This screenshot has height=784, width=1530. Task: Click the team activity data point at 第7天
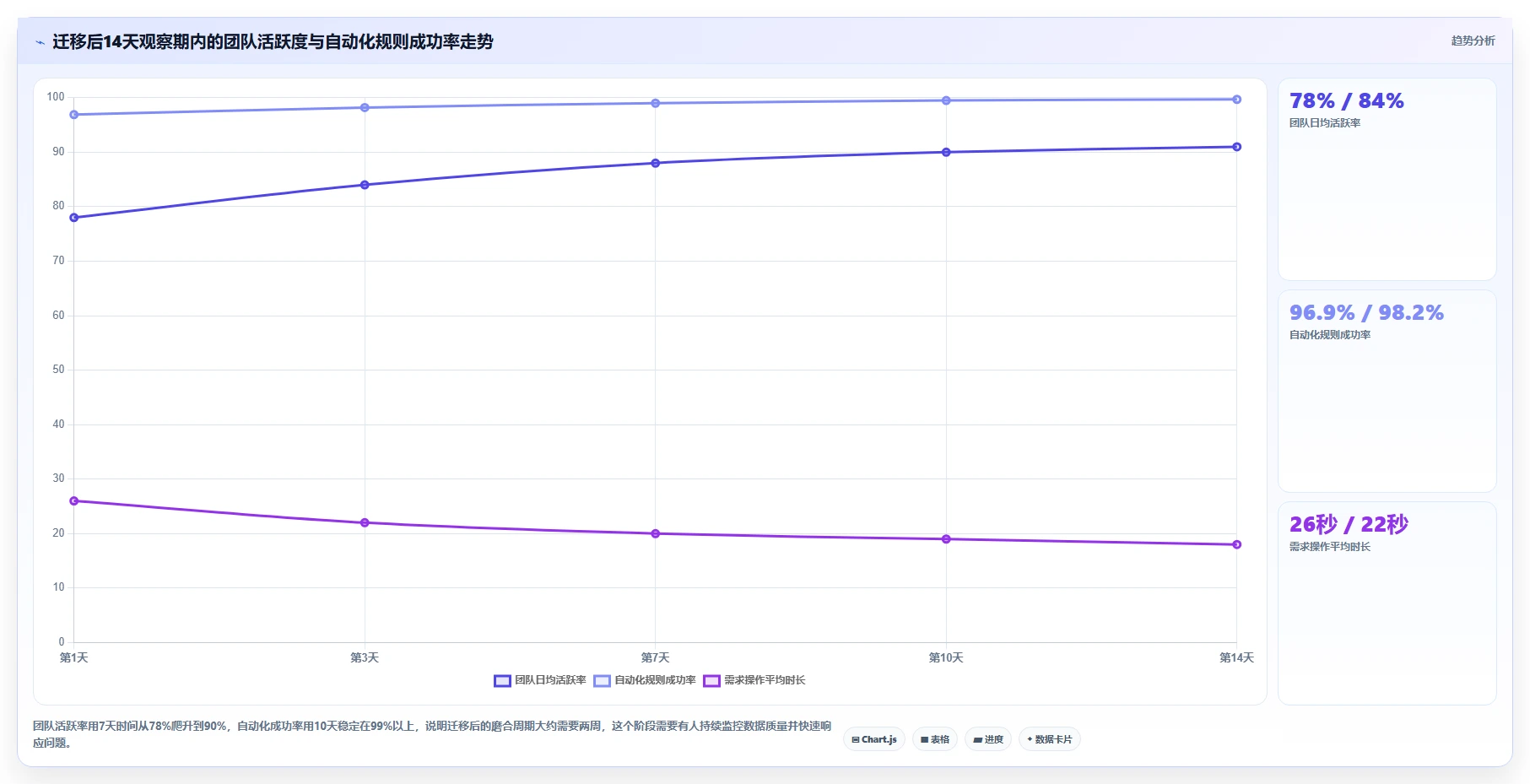(656, 163)
